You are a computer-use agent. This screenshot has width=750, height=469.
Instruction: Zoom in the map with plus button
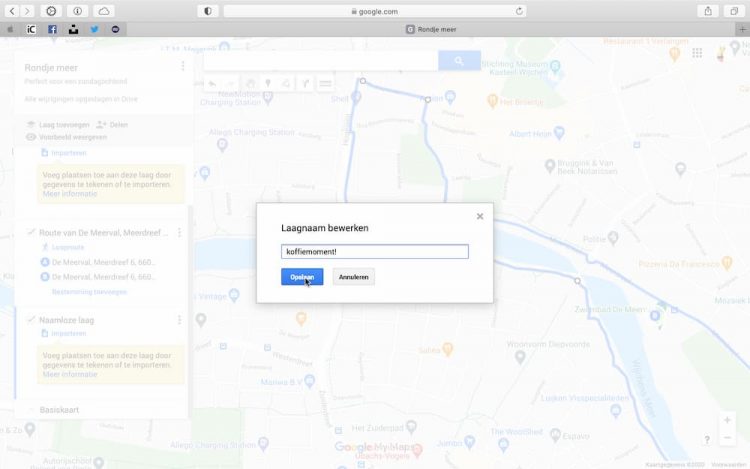727,420
